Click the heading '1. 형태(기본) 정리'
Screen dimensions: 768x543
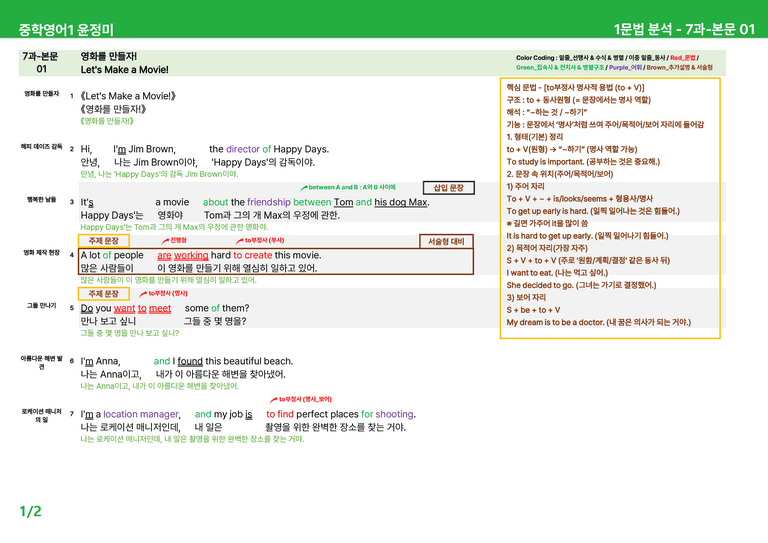pos(535,137)
